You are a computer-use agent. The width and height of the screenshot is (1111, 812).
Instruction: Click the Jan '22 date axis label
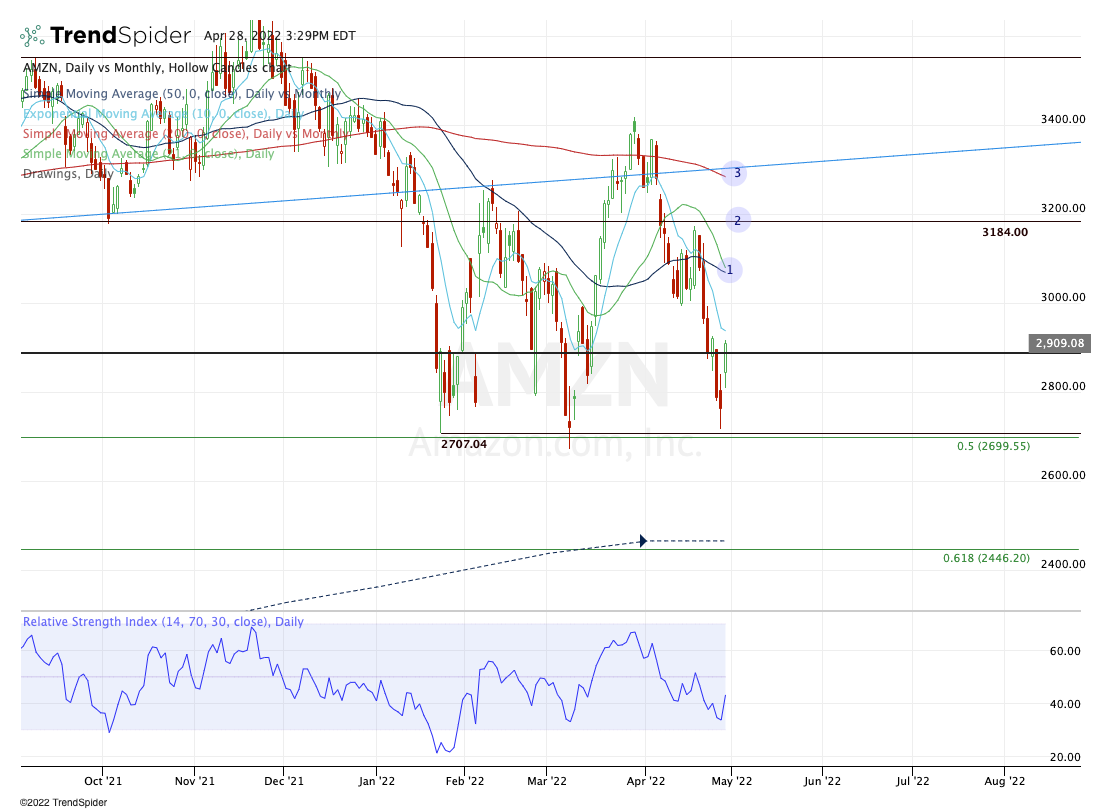[x=376, y=781]
